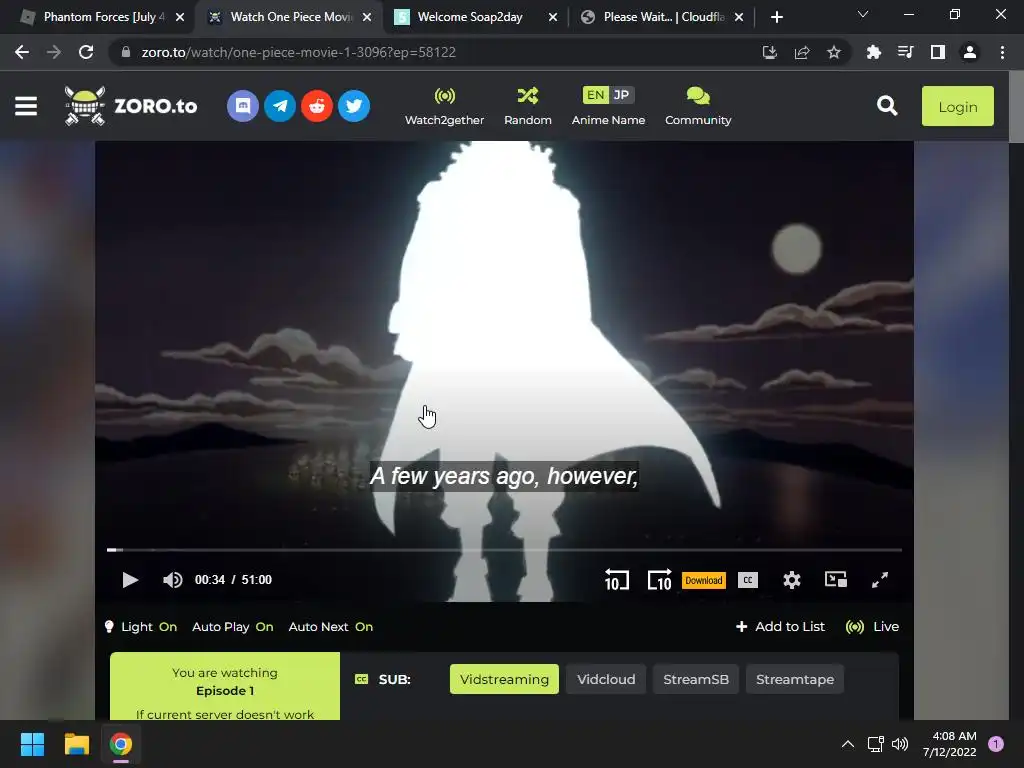
Task: Show hidden system tray icons
Action: click(848, 744)
